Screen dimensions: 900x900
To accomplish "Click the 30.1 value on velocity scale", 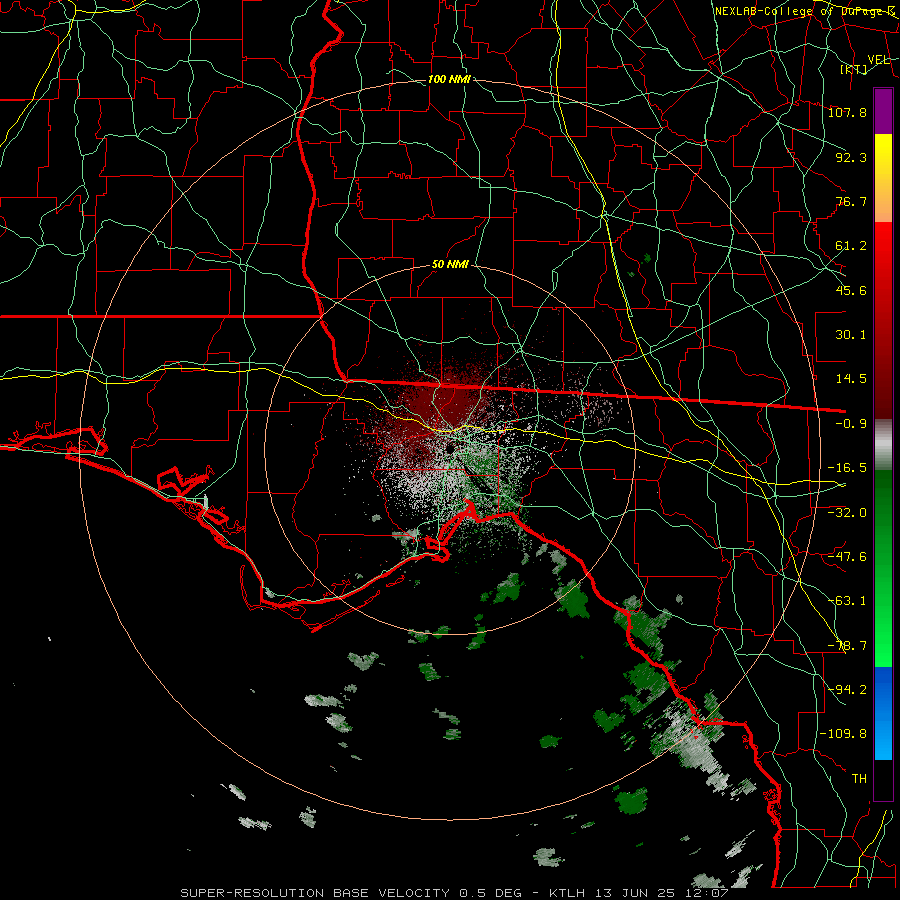I will [x=851, y=335].
